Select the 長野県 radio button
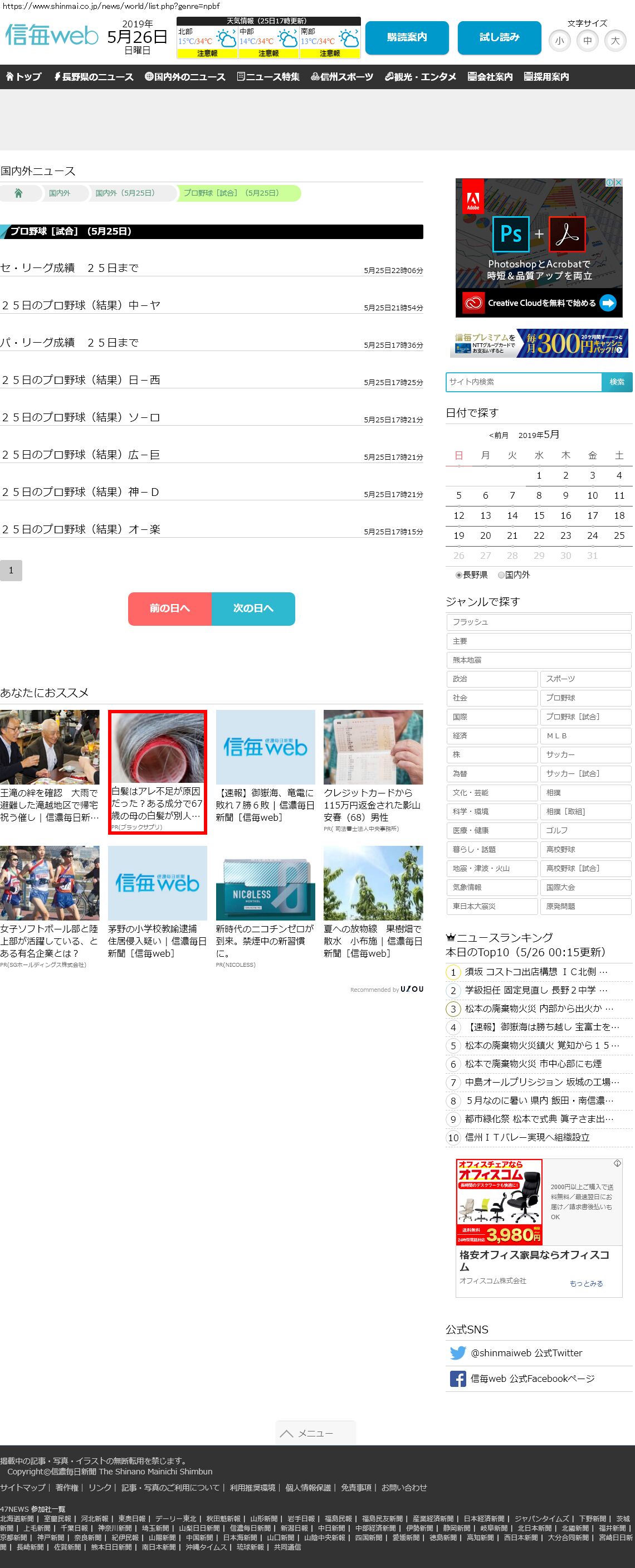The width and height of the screenshot is (635, 1568). point(458,574)
